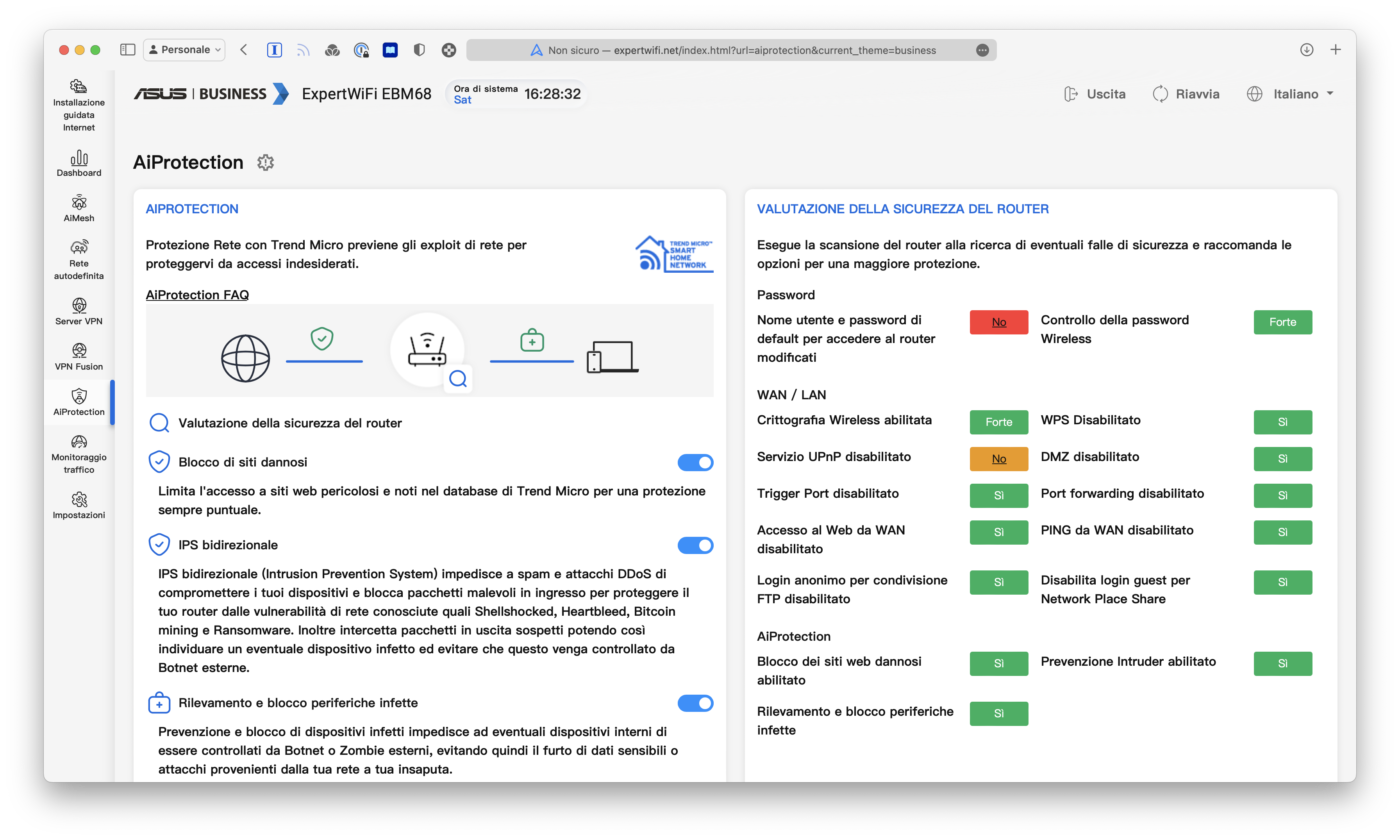Click Uscita to log out

click(x=1095, y=94)
